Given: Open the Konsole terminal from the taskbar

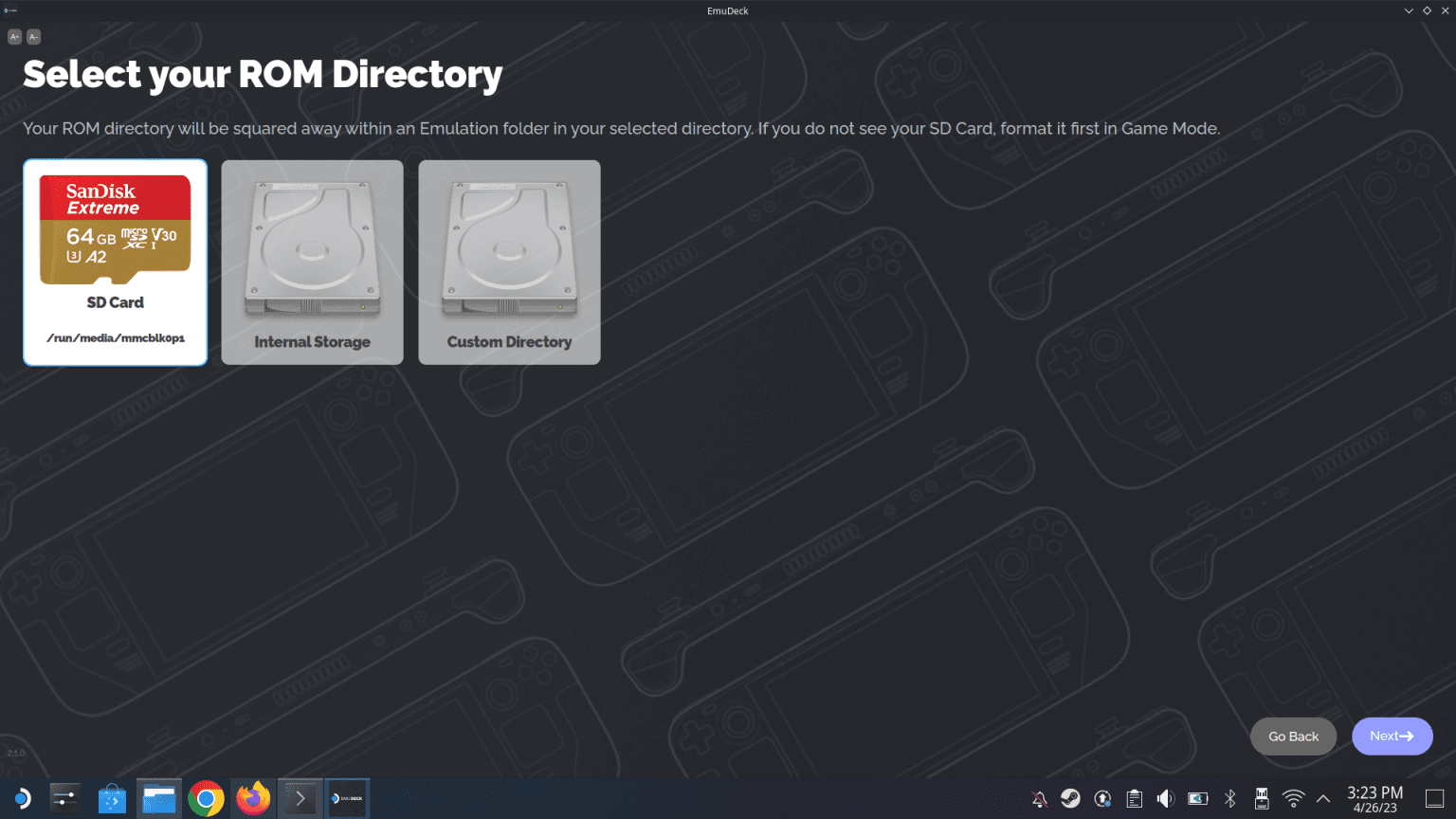Looking at the screenshot, I should 299,797.
